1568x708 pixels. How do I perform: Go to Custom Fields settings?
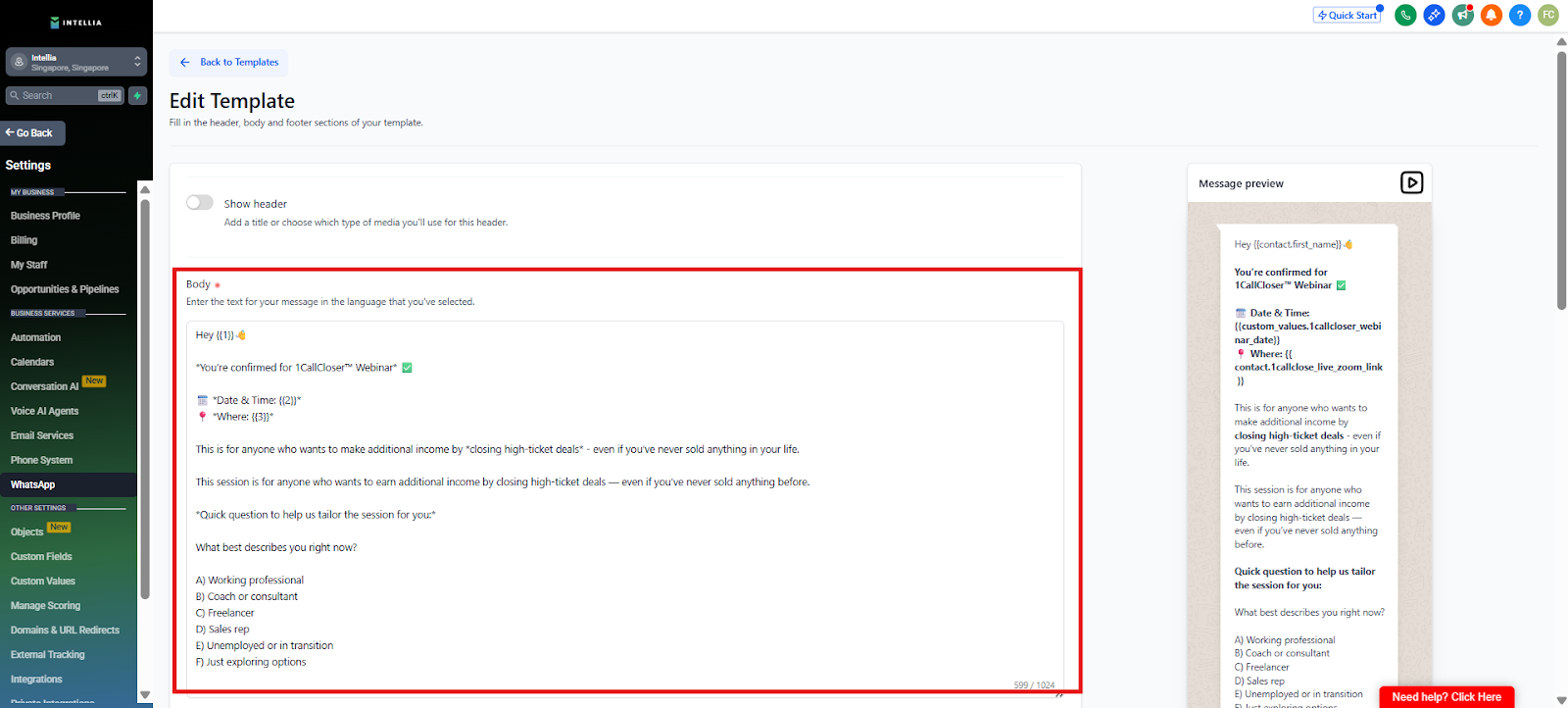[x=41, y=557]
